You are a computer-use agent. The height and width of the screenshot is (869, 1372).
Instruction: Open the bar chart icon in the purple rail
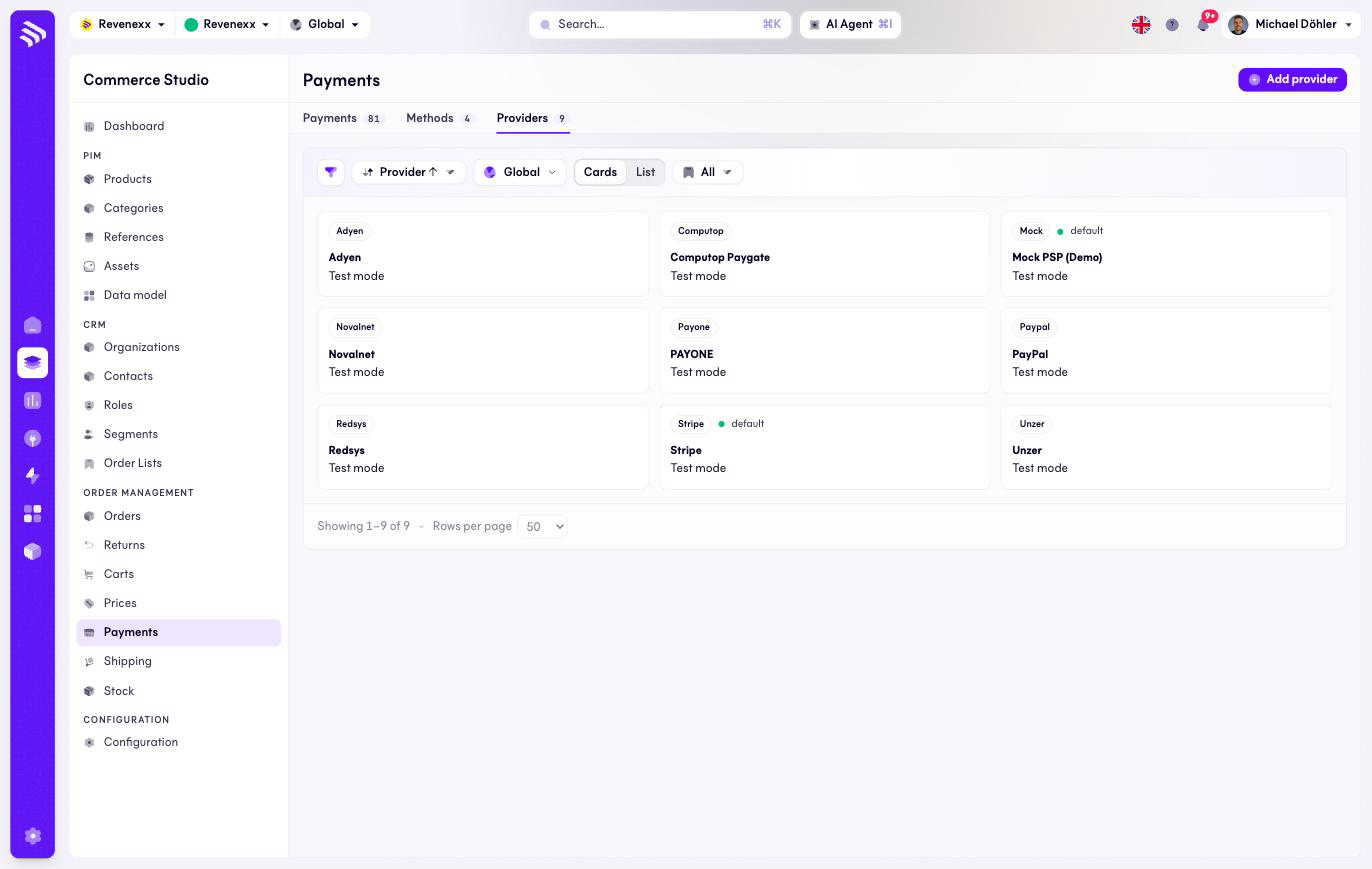(x=32, y=400)
